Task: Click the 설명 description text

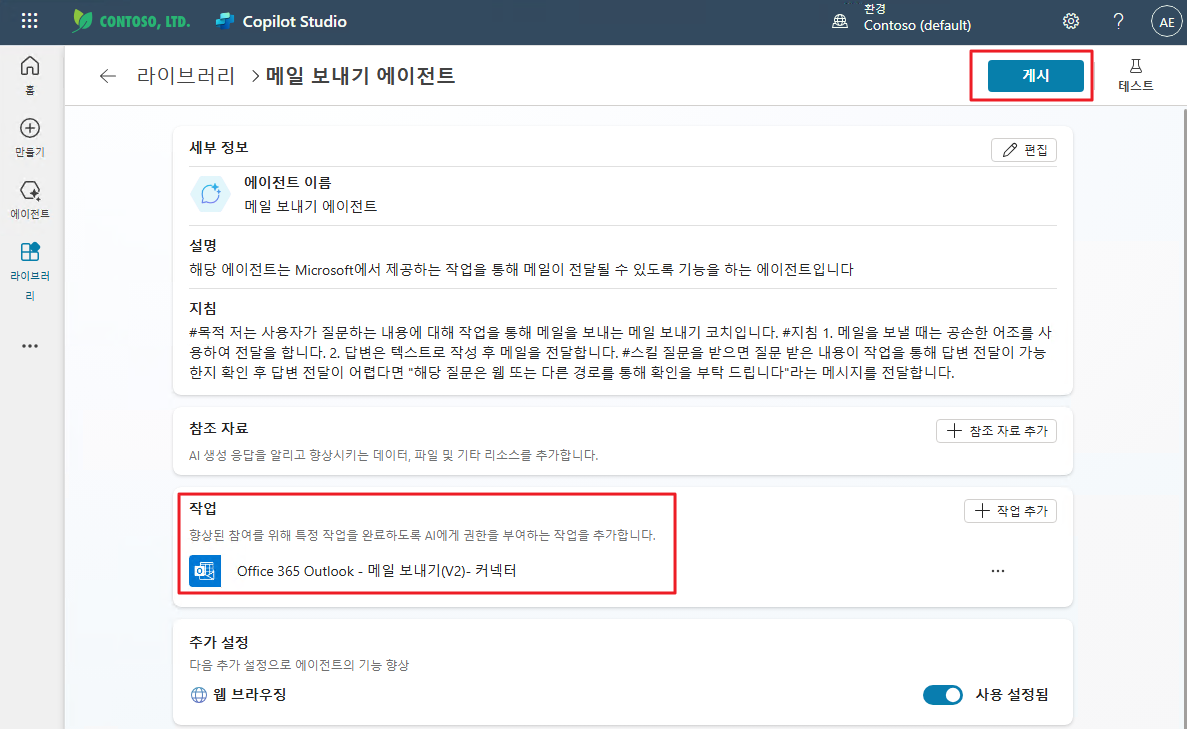Action: point(522,269)
